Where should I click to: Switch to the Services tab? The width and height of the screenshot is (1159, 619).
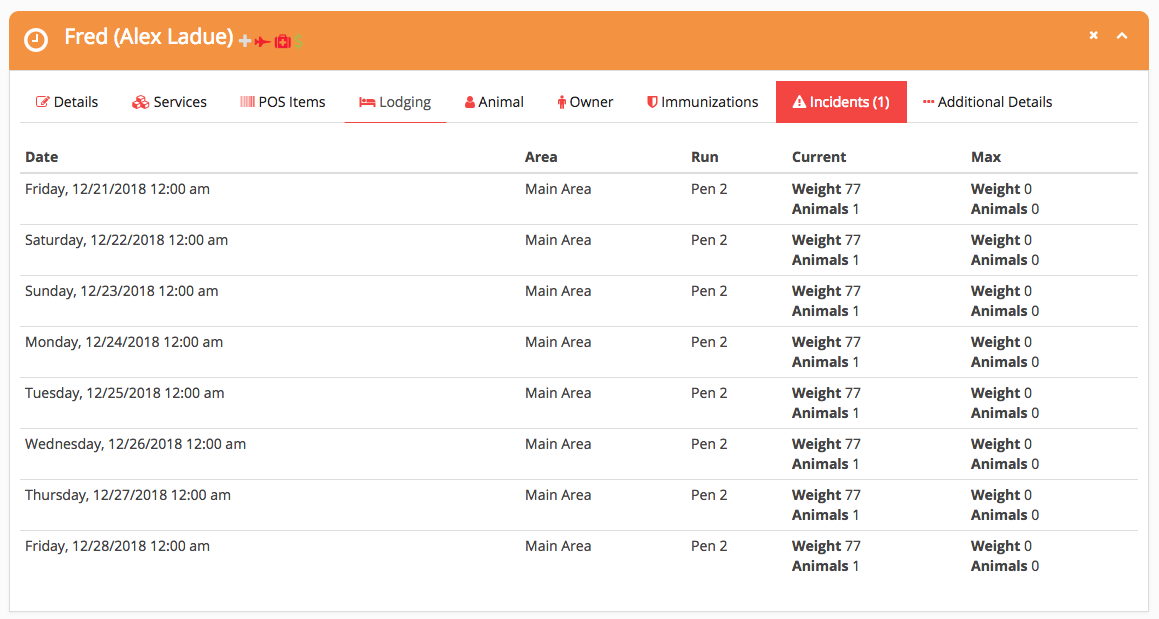click(169, 102)
